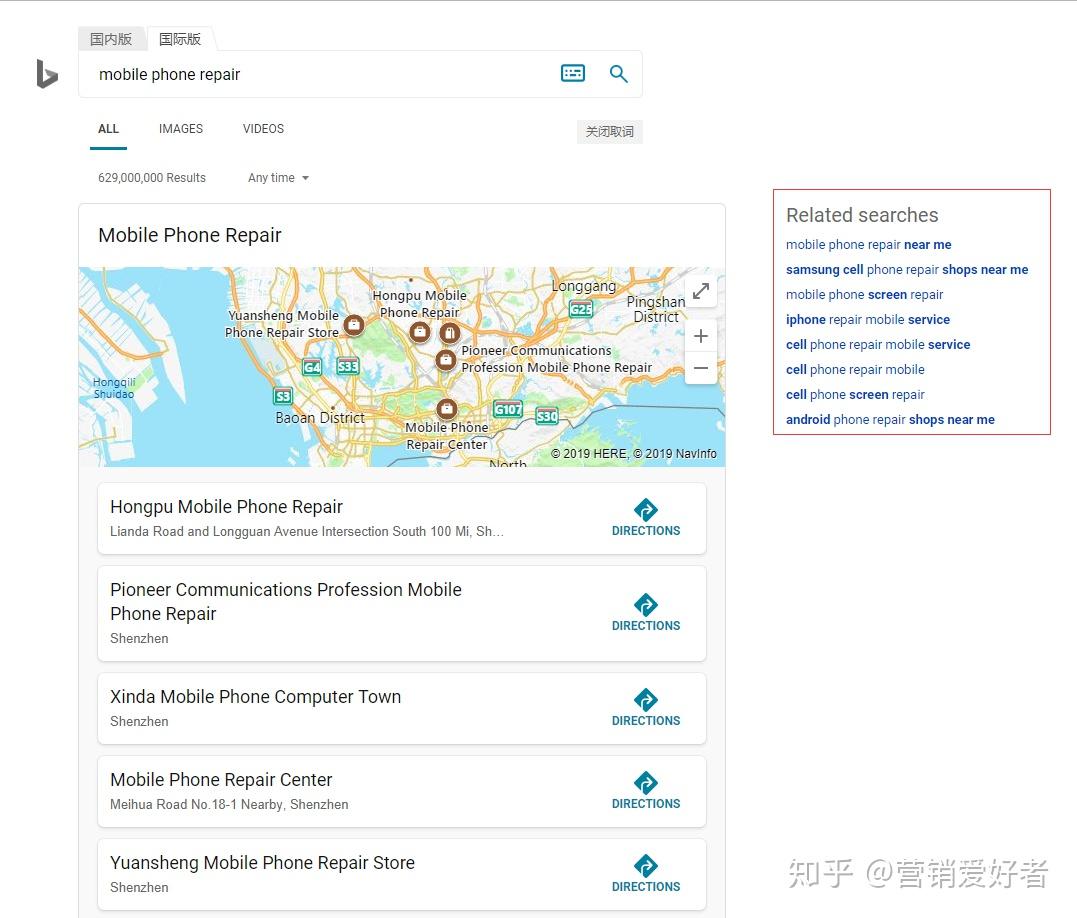Click the Lianda Road and Longguan Avenue address text
Image resolution: width=1077 pixels, height=918 pixels.
(306, 531)
